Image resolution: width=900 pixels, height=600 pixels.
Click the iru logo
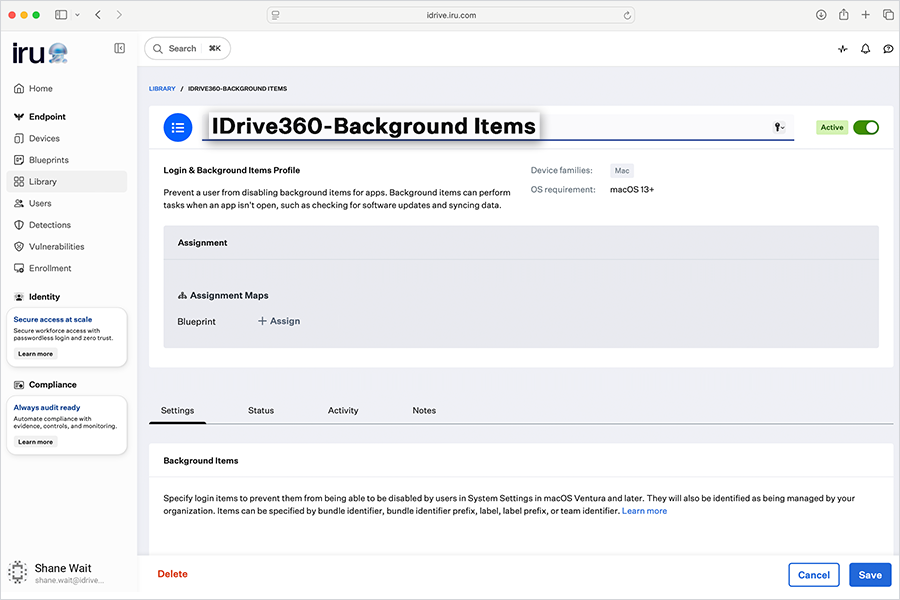tap(40, 53)
